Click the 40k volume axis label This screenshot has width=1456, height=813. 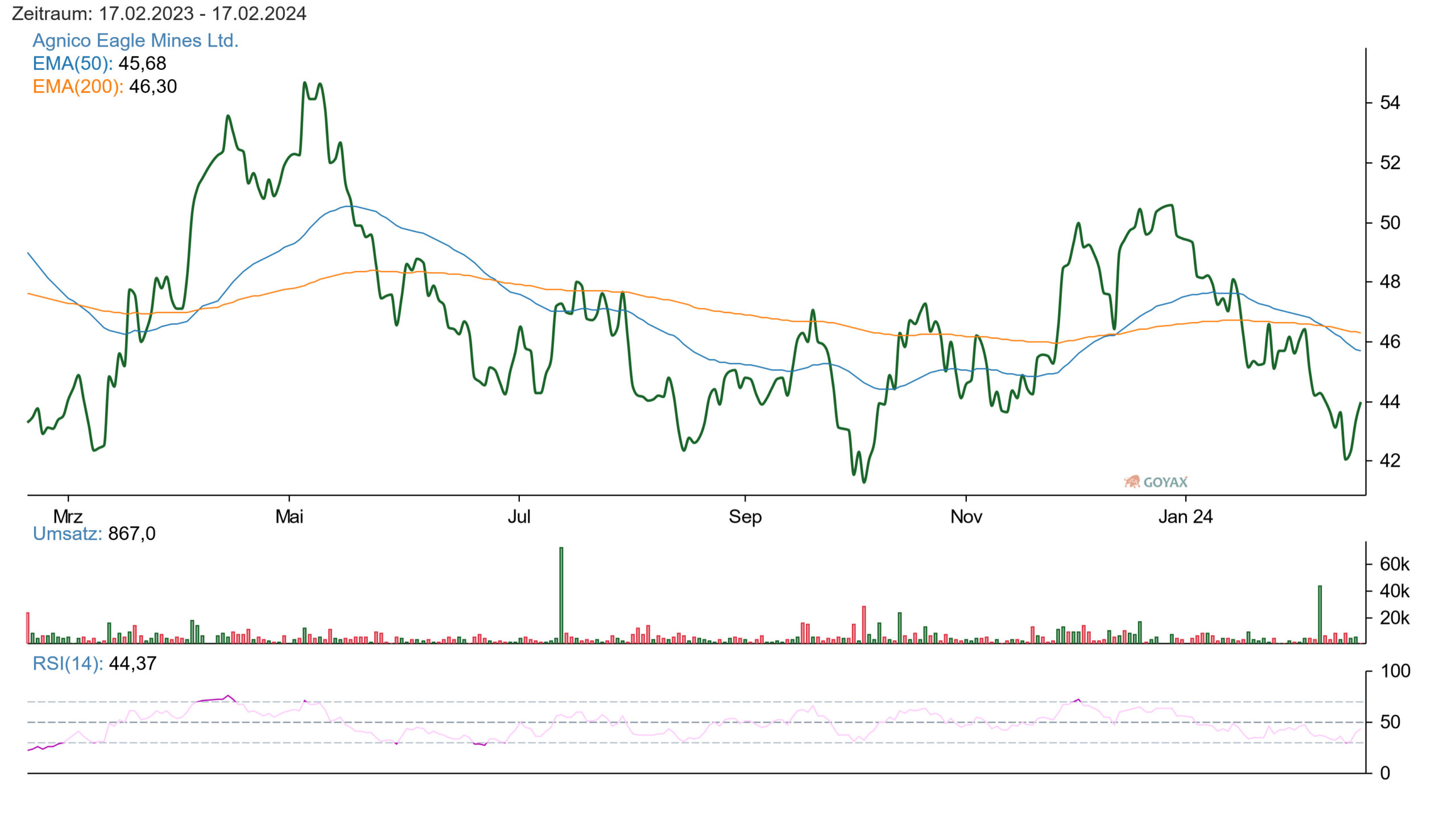1395,591
